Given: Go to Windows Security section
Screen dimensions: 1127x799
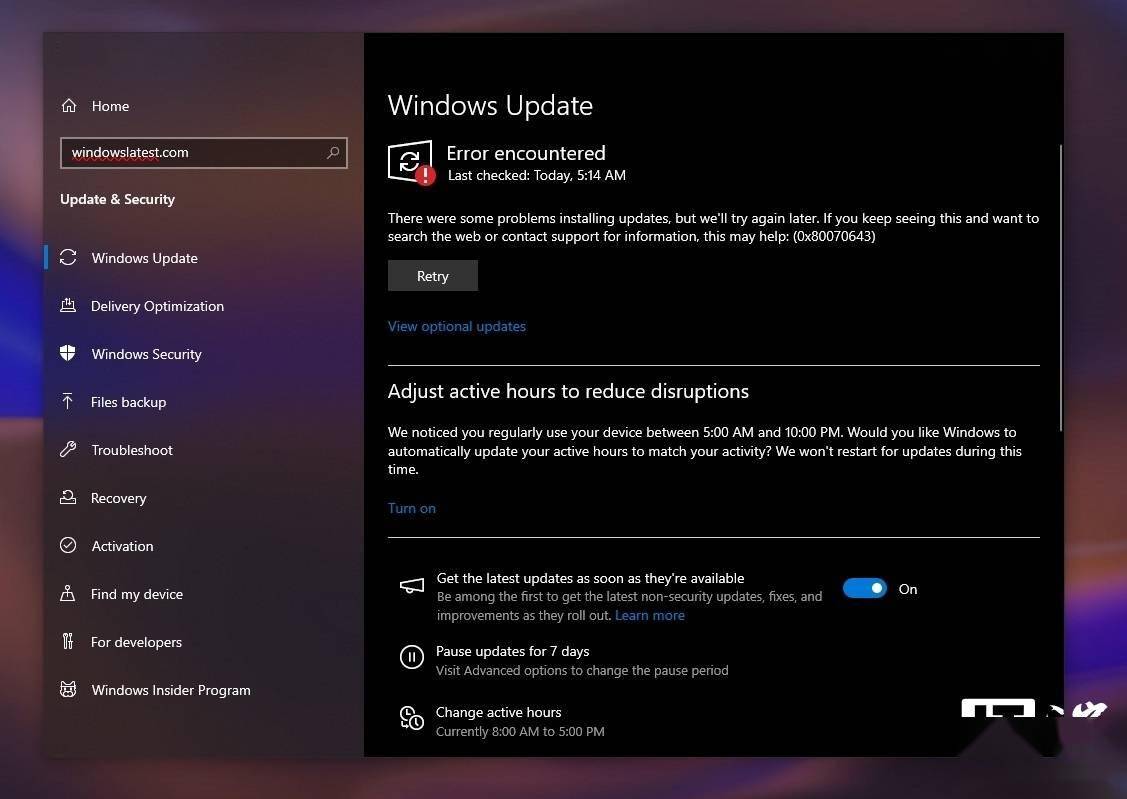Looking at the screenshot, I should click(x=147, y=354).
